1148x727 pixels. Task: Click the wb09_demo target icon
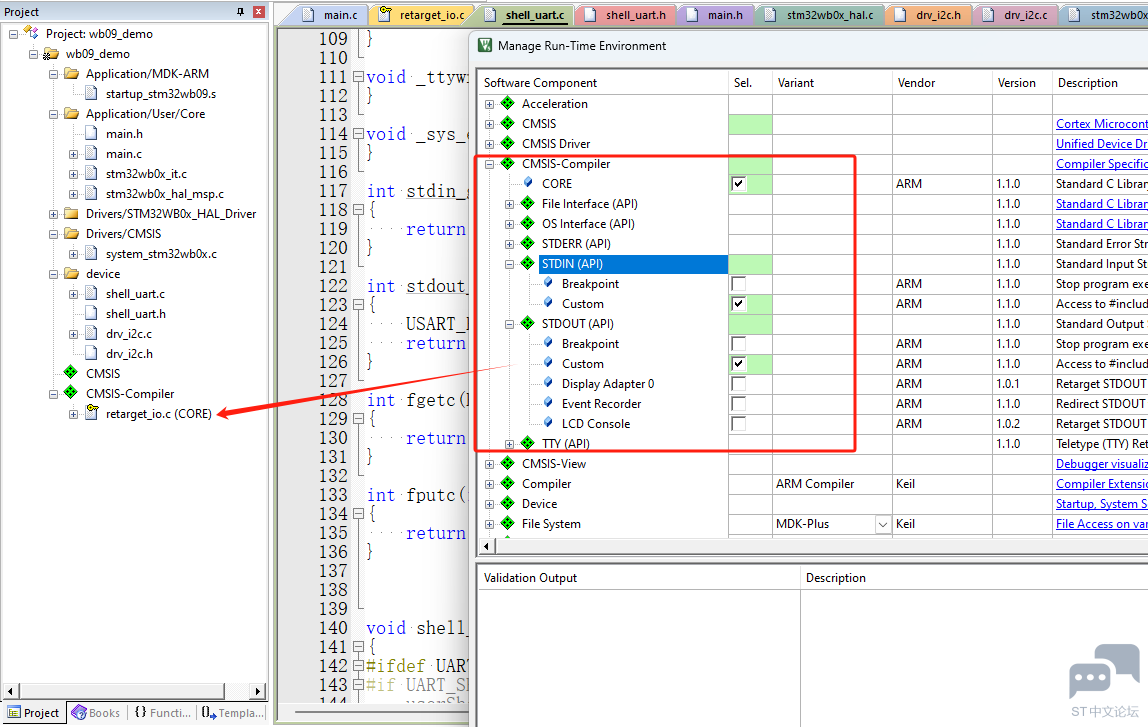(51, 53)
